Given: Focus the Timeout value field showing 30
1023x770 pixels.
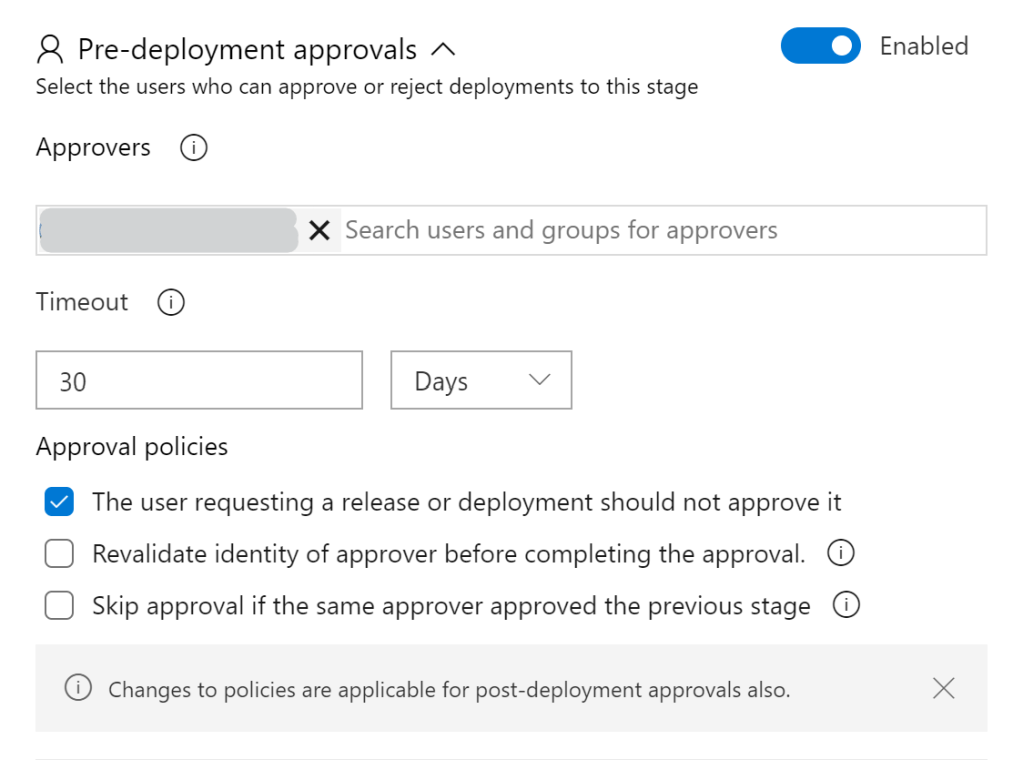Looking at the screenshot, I should 199,380.
